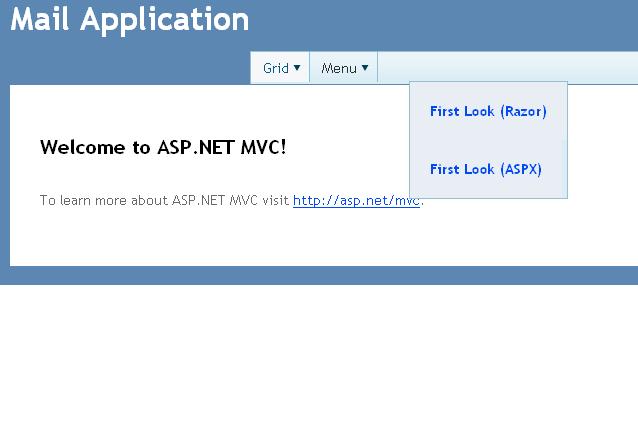
Task: Open the Menu item in navigation bar
Action: (344, 68)
